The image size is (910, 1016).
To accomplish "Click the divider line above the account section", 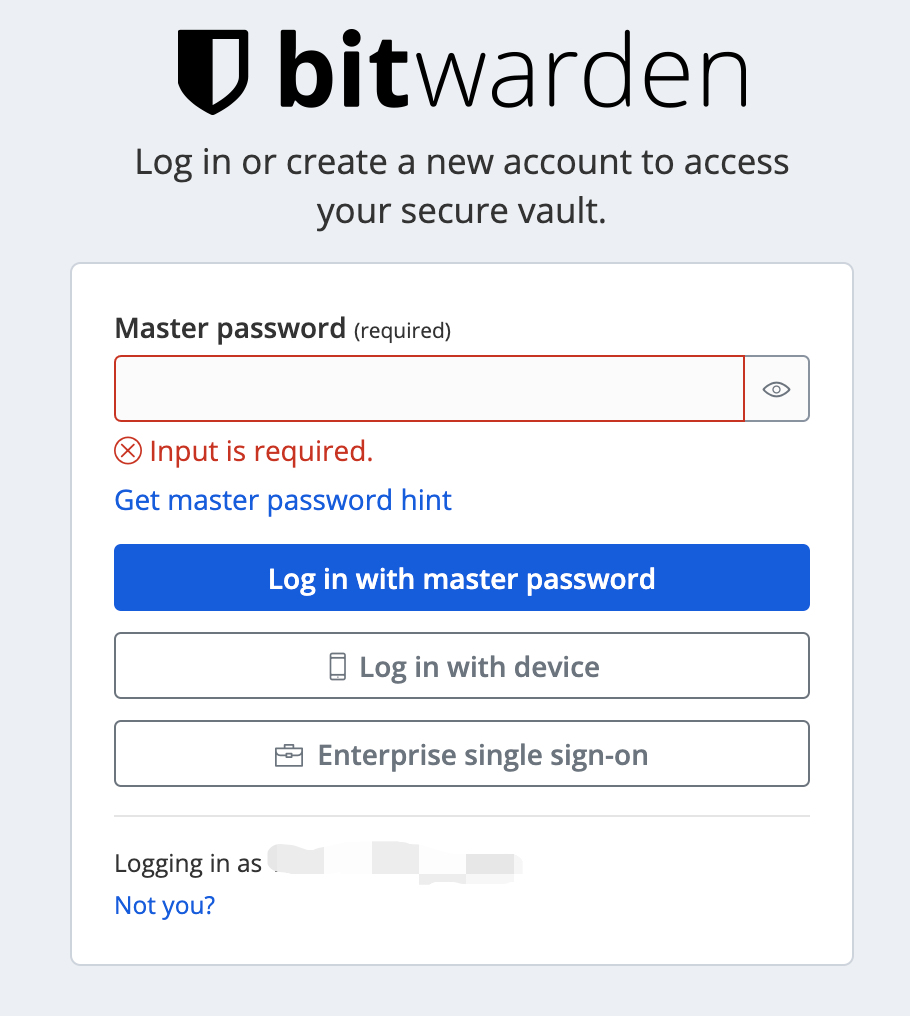I will click(462, 815).
